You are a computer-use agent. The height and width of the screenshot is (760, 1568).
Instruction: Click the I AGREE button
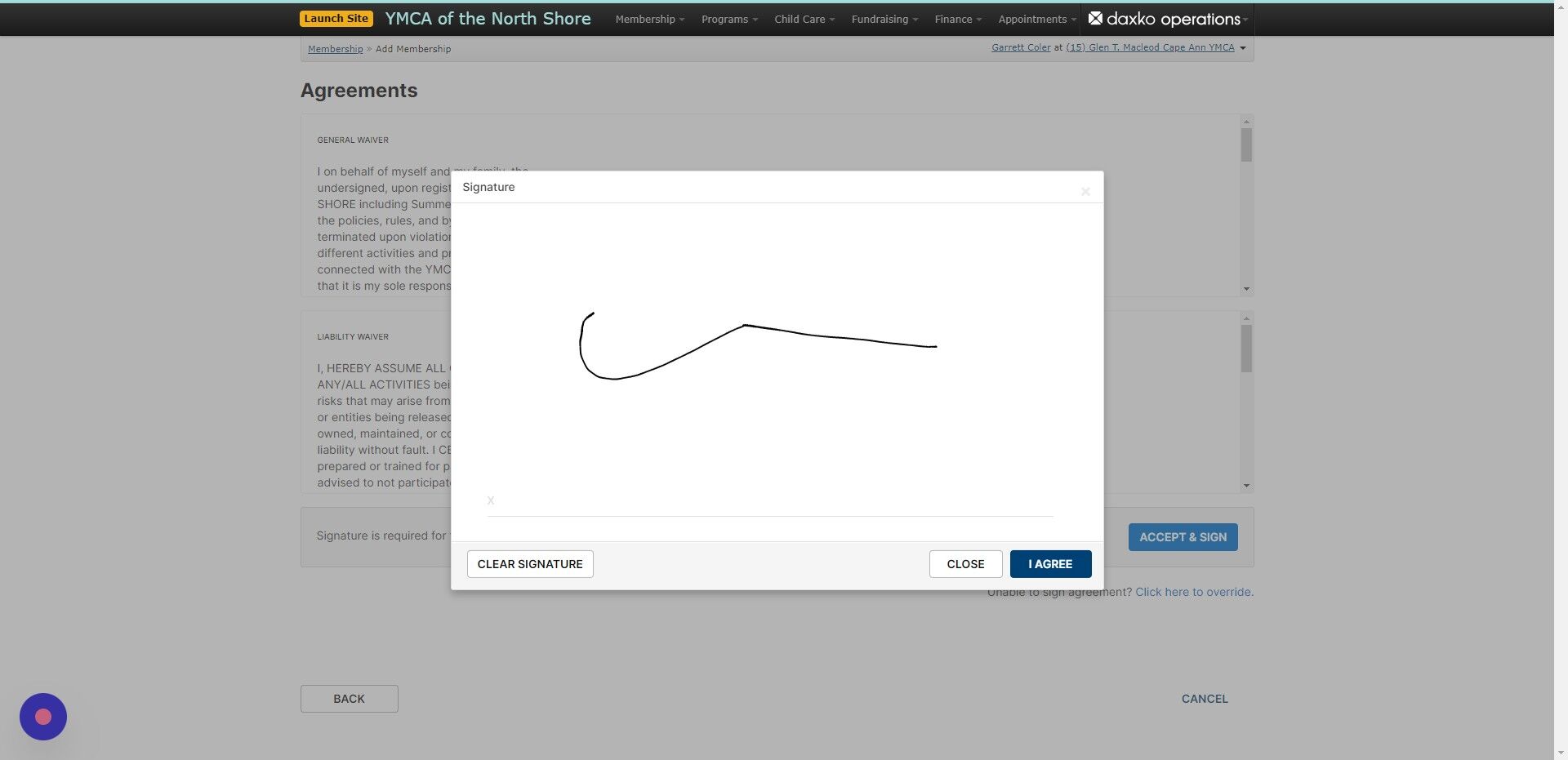point(1050,563)
